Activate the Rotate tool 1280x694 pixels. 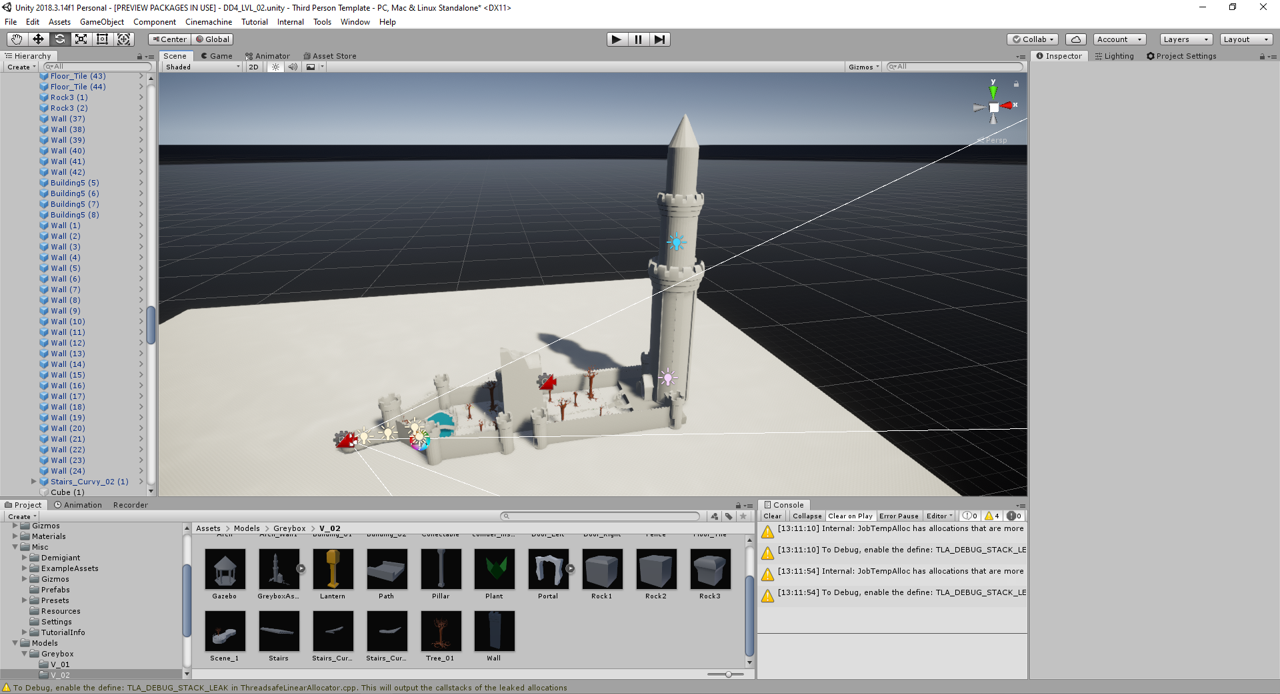point(60,39)
